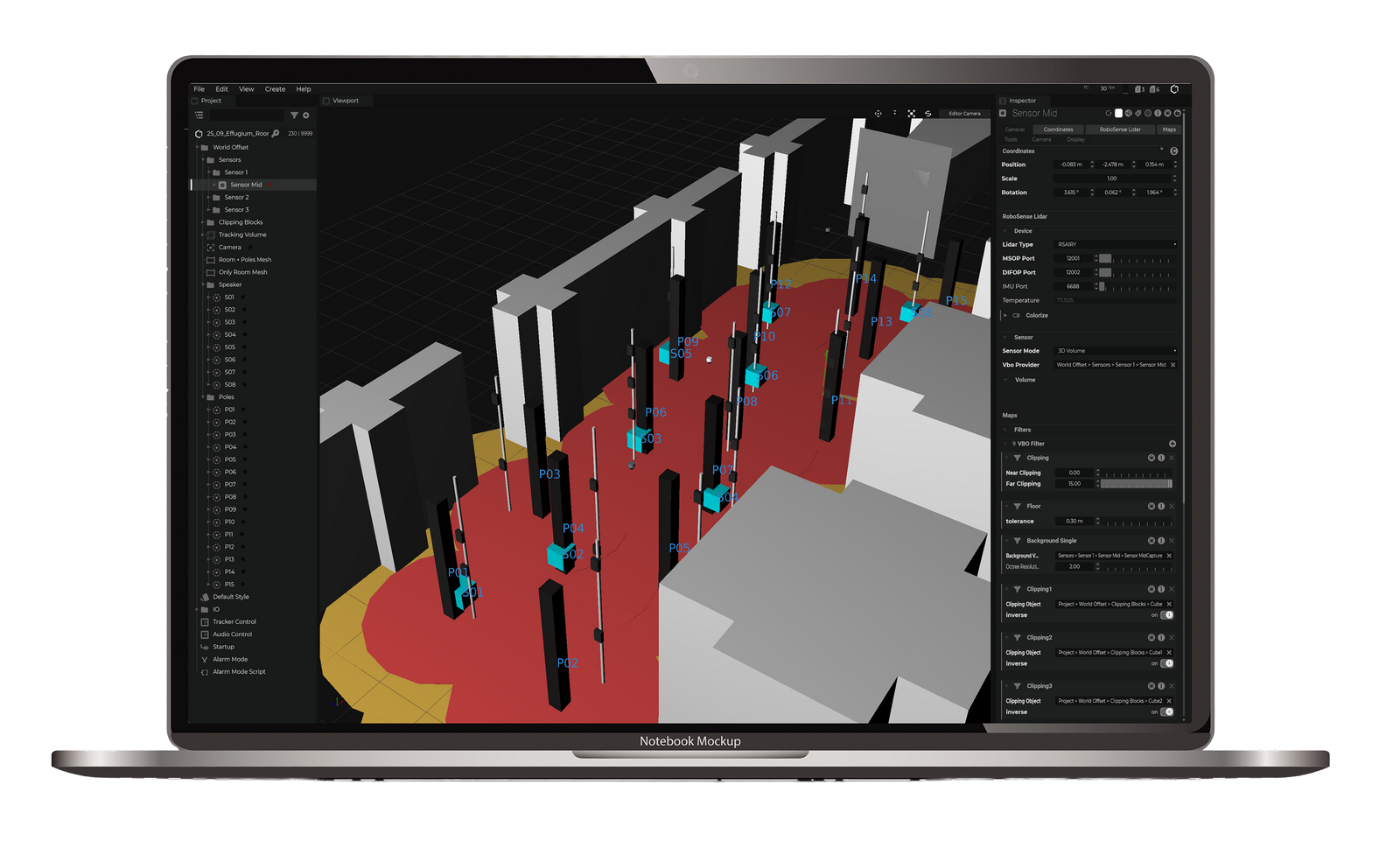Viewport: 1400px width, 841px height.
Task: Click the add node plus icon in Project panel
Action: coord(305,116)
